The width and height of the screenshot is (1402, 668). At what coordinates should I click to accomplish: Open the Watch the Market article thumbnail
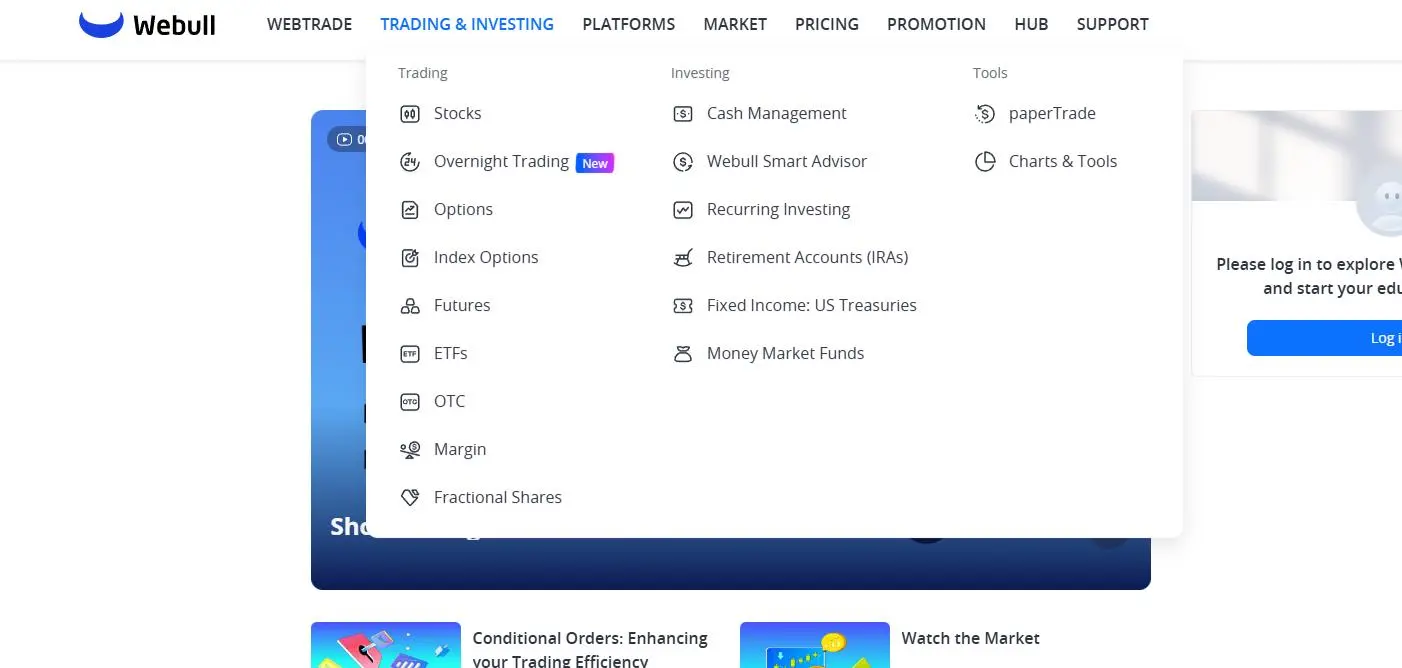pos(815,645)
